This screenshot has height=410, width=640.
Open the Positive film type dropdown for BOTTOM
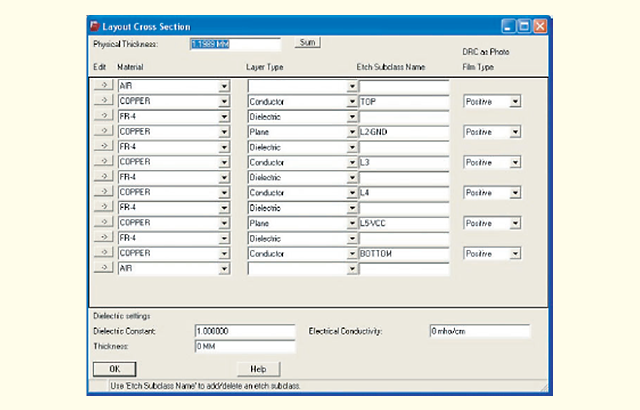pos(515,254)
